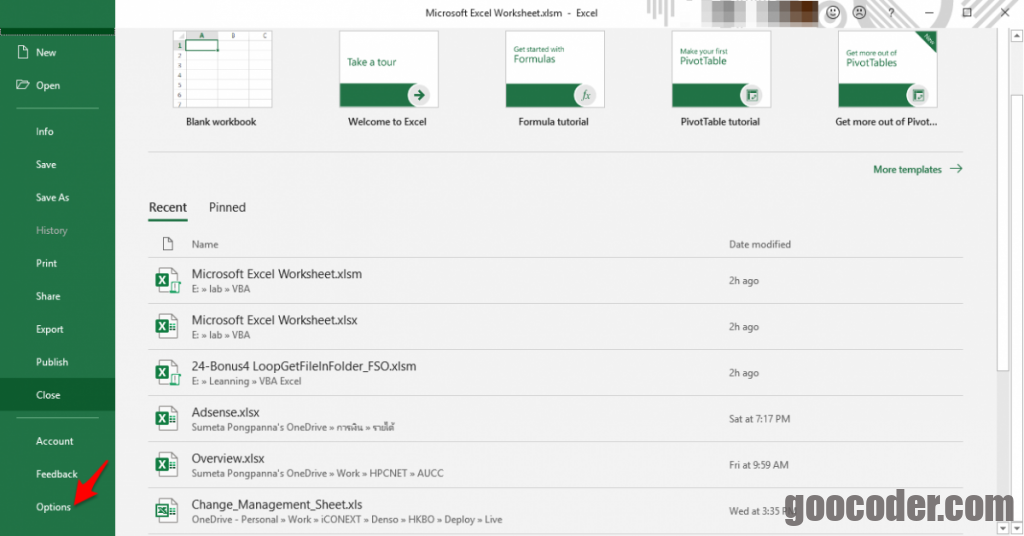The width and height of the screenshot is (1024, 536).
Task: Open the PivotTable tutorial template
Action: tap(721, 78)
